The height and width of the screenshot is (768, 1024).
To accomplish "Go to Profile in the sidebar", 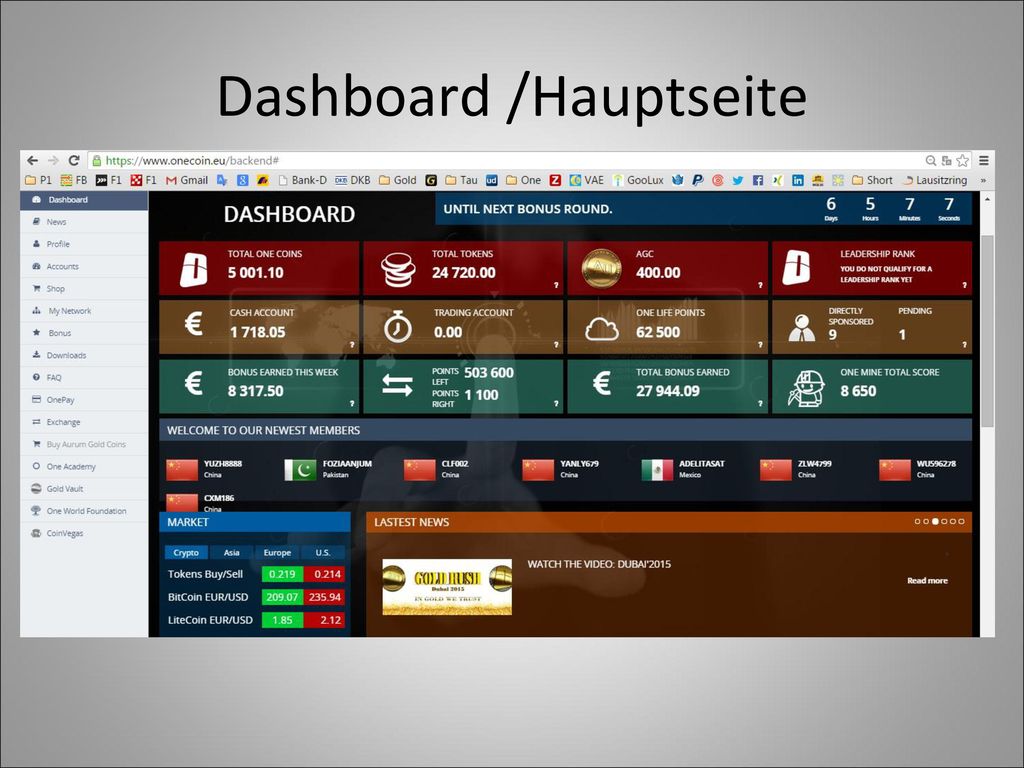I will click(x=84, y=244).
